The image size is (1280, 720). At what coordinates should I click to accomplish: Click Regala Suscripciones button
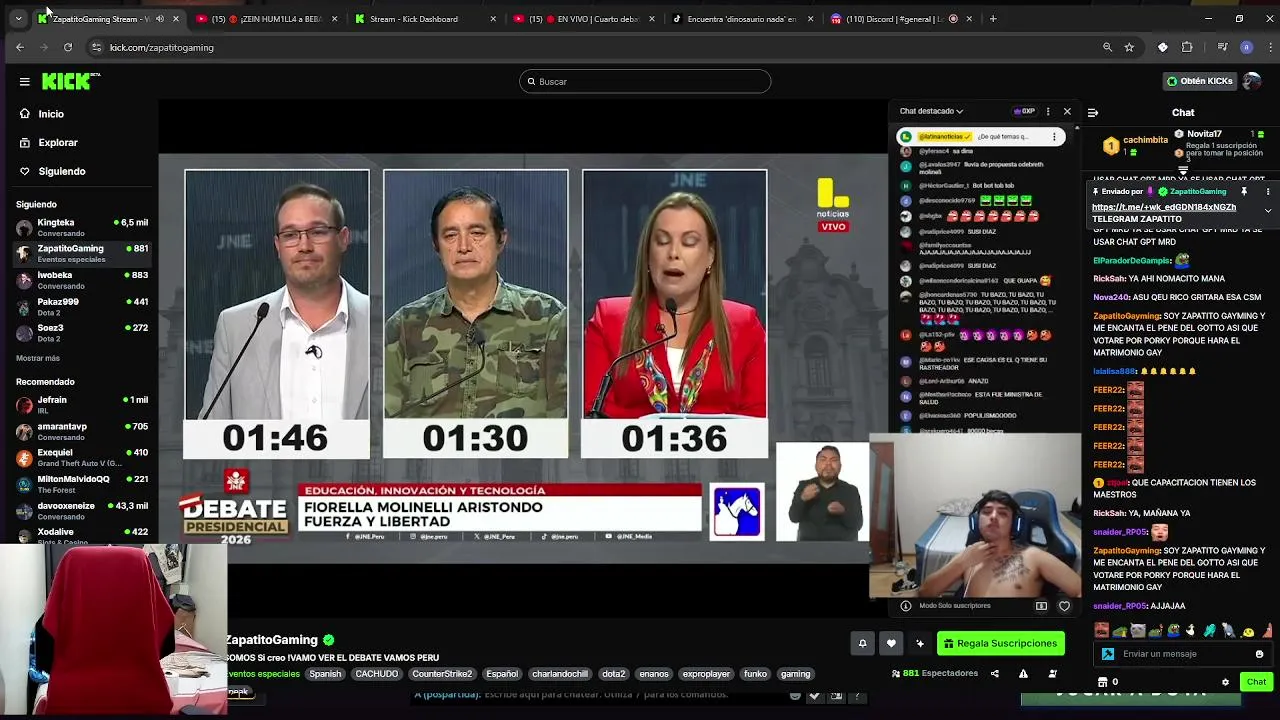[1000, 643]
